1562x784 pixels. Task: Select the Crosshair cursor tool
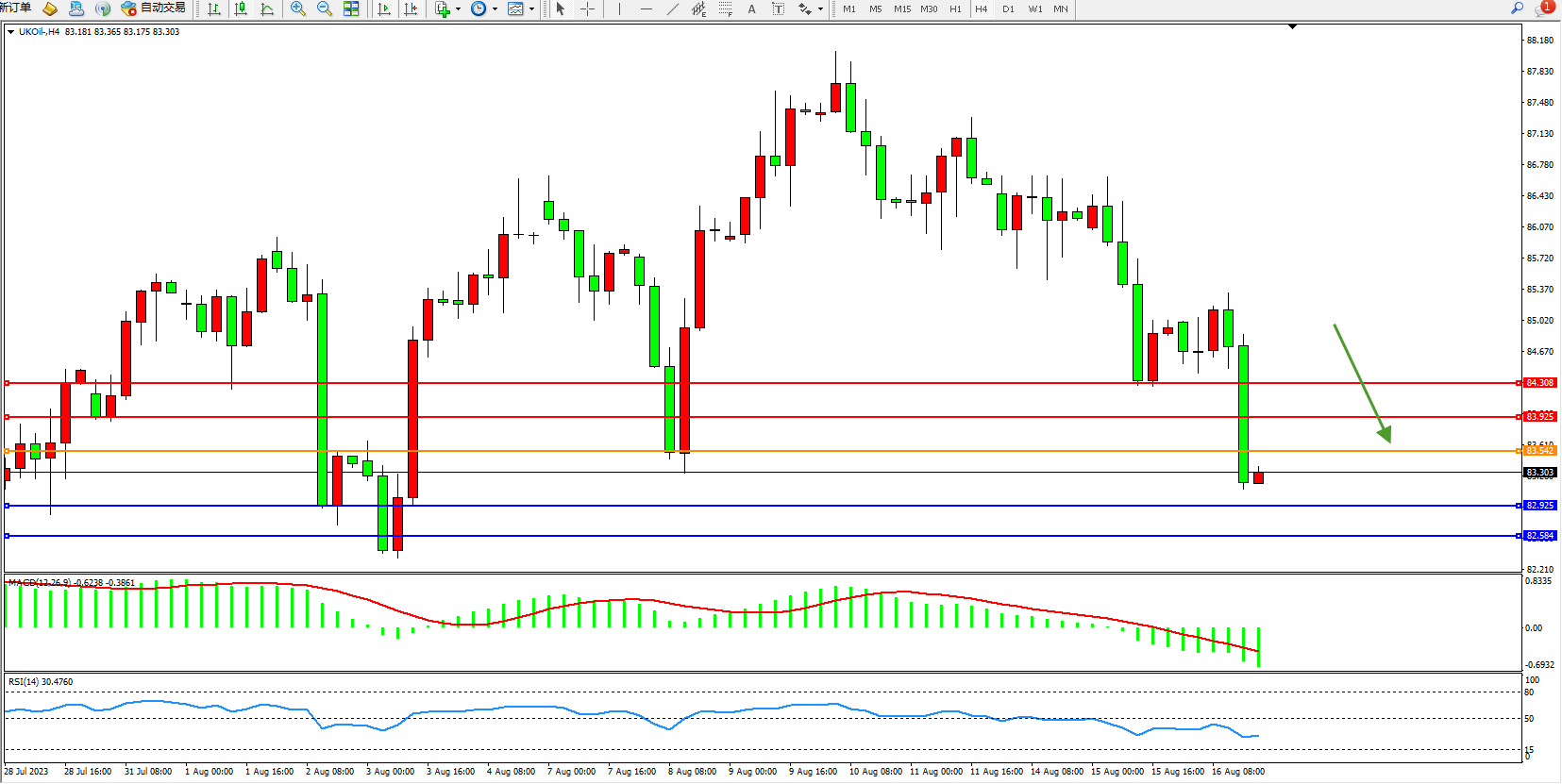tap(587, 8)
